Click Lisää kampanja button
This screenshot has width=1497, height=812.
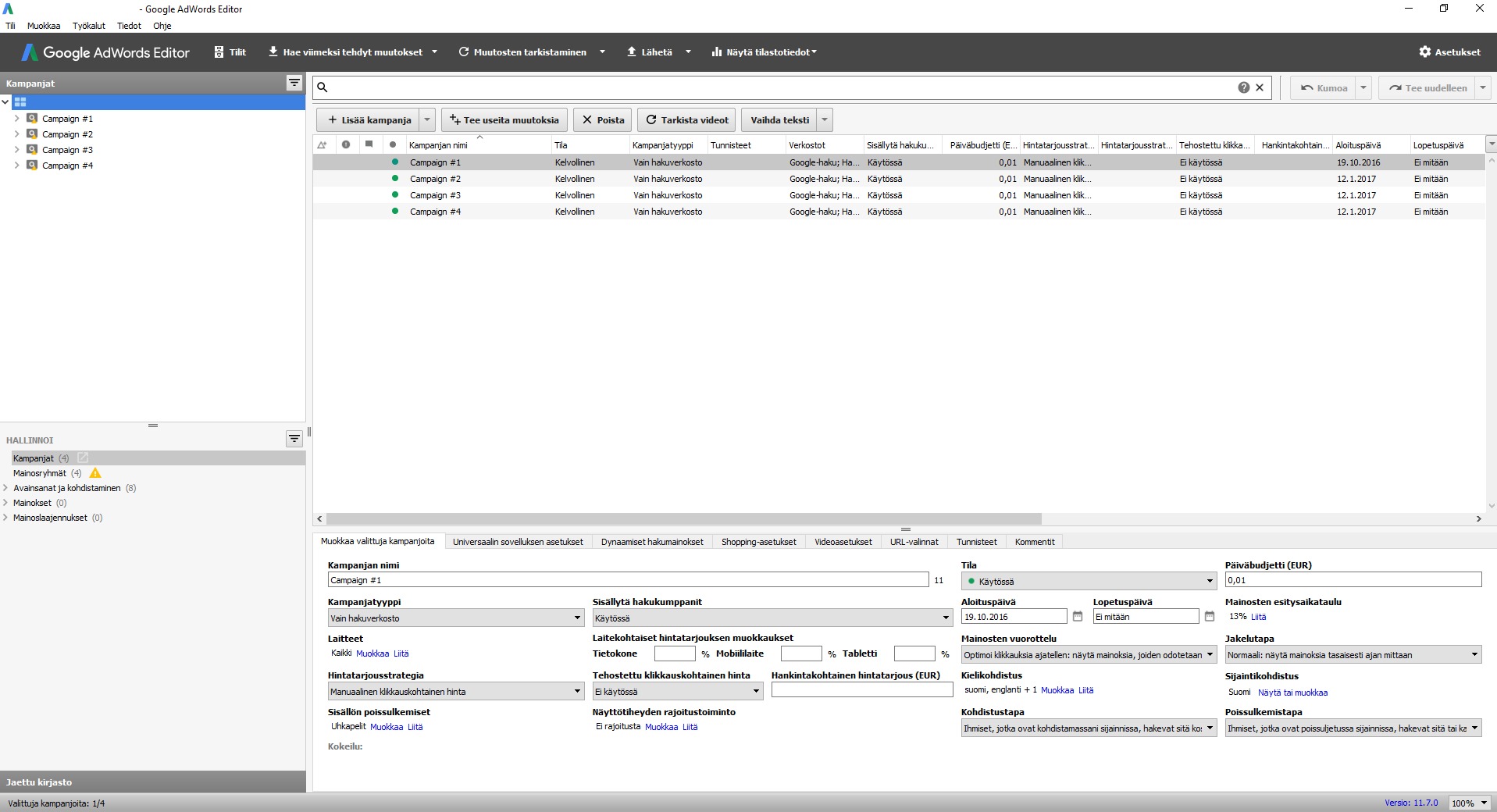(x=369, y=120)
